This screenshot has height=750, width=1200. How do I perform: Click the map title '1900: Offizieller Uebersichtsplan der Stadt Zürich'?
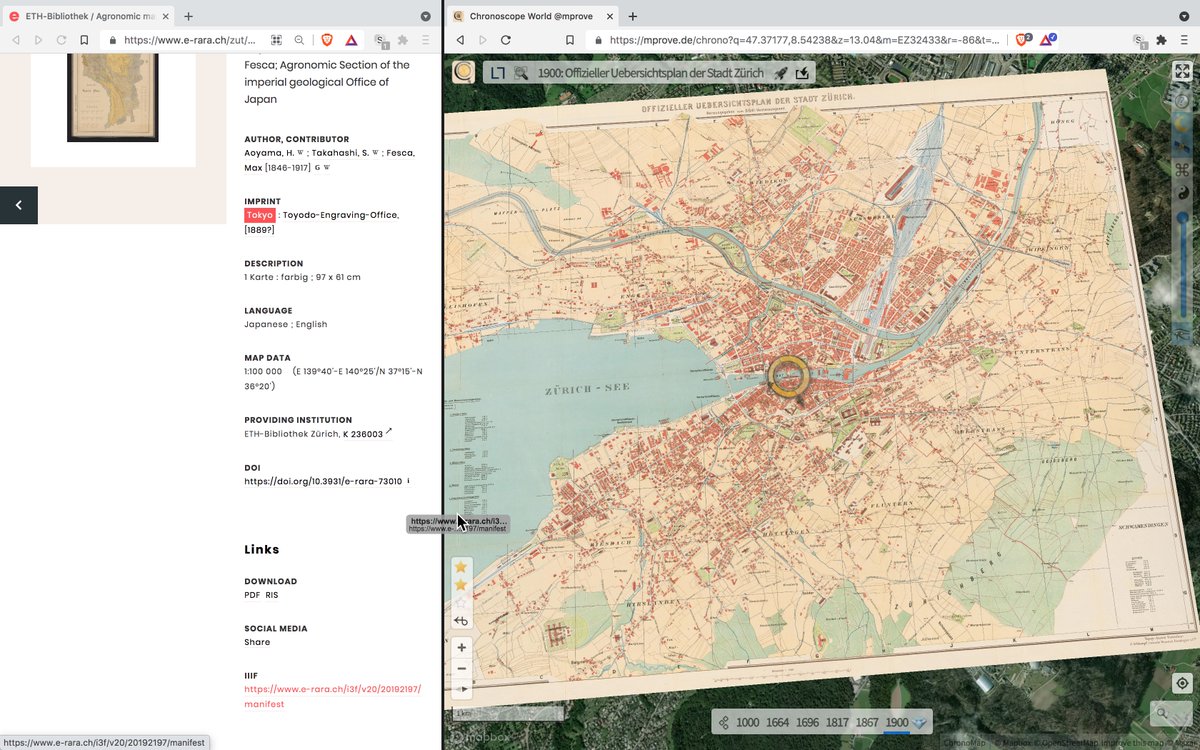point(651,73)
